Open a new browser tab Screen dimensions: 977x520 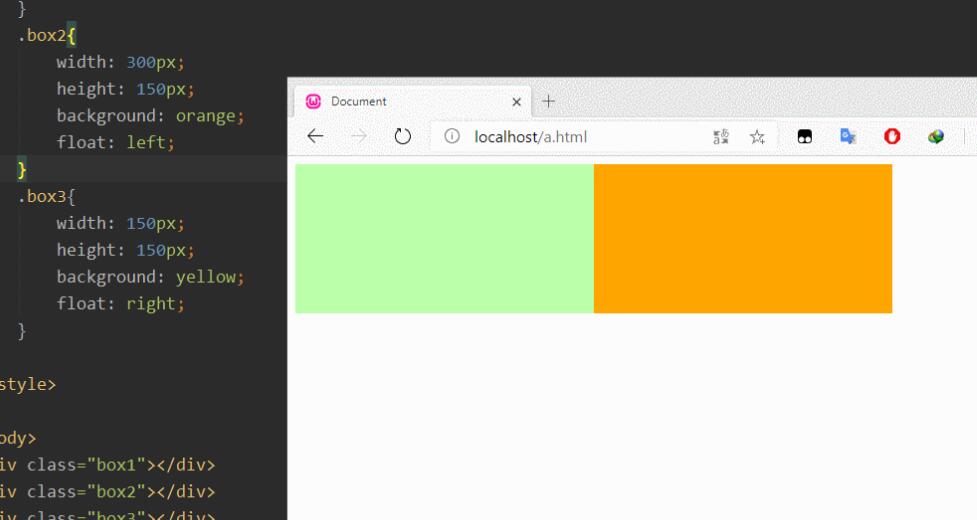[x=548, y=101]
